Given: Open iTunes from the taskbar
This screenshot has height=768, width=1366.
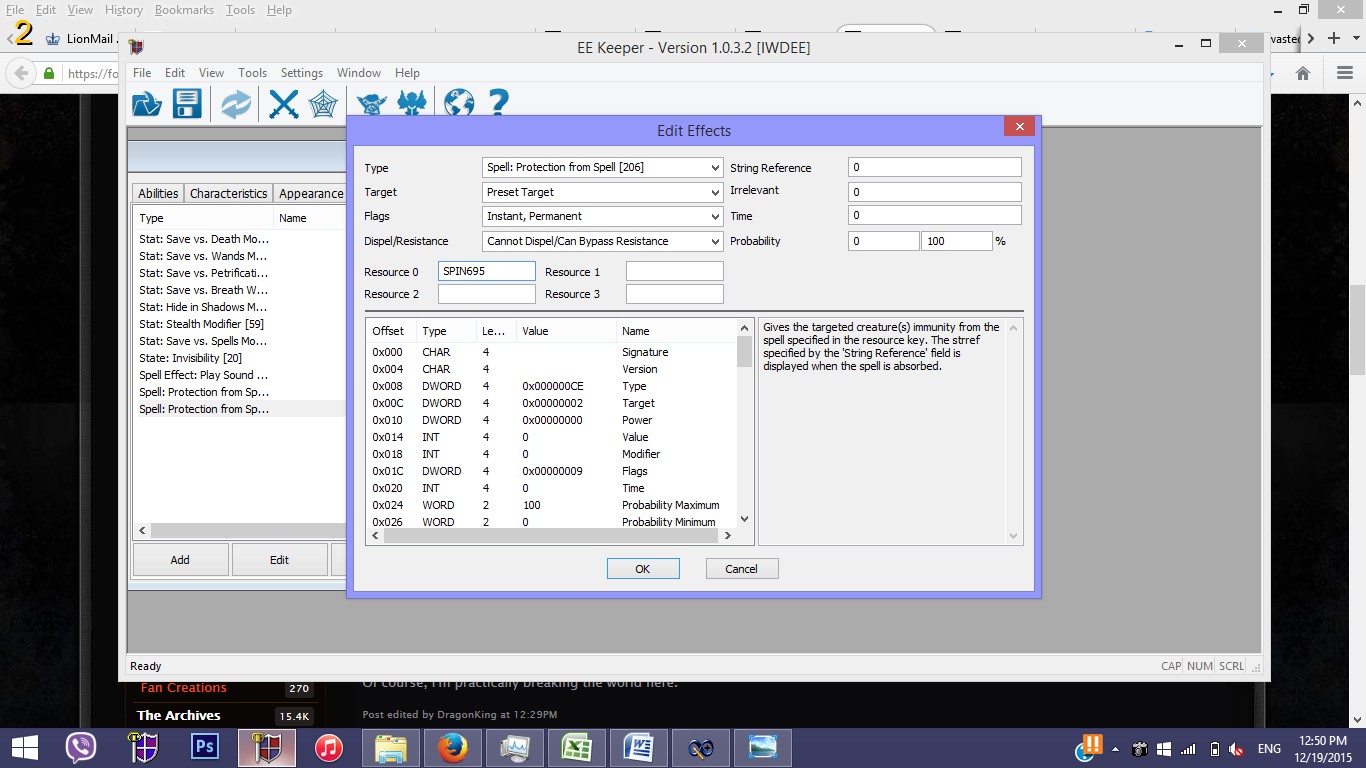Looking at the screenshot, I should click(x=328, y=747).
